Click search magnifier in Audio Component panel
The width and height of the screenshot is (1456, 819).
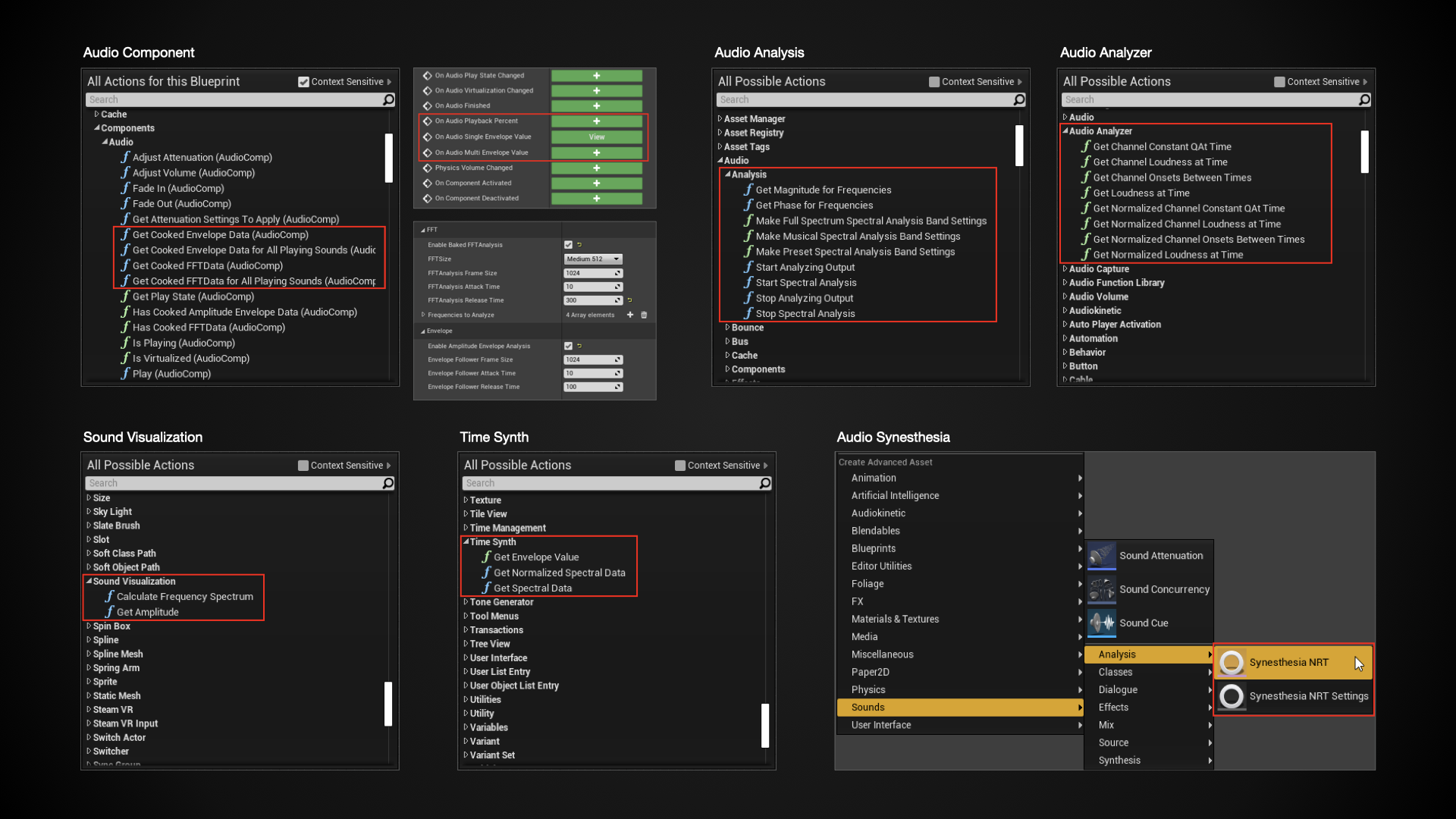(x=388, y=100)
